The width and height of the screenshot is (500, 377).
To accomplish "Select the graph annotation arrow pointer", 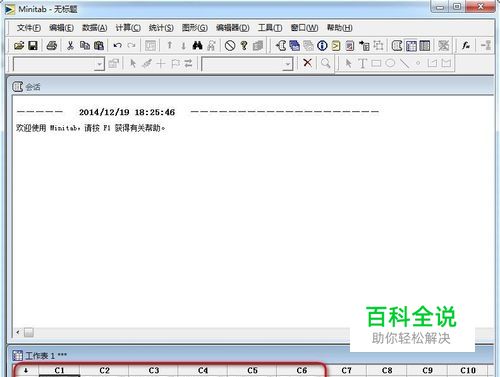I will click(348, 63).
